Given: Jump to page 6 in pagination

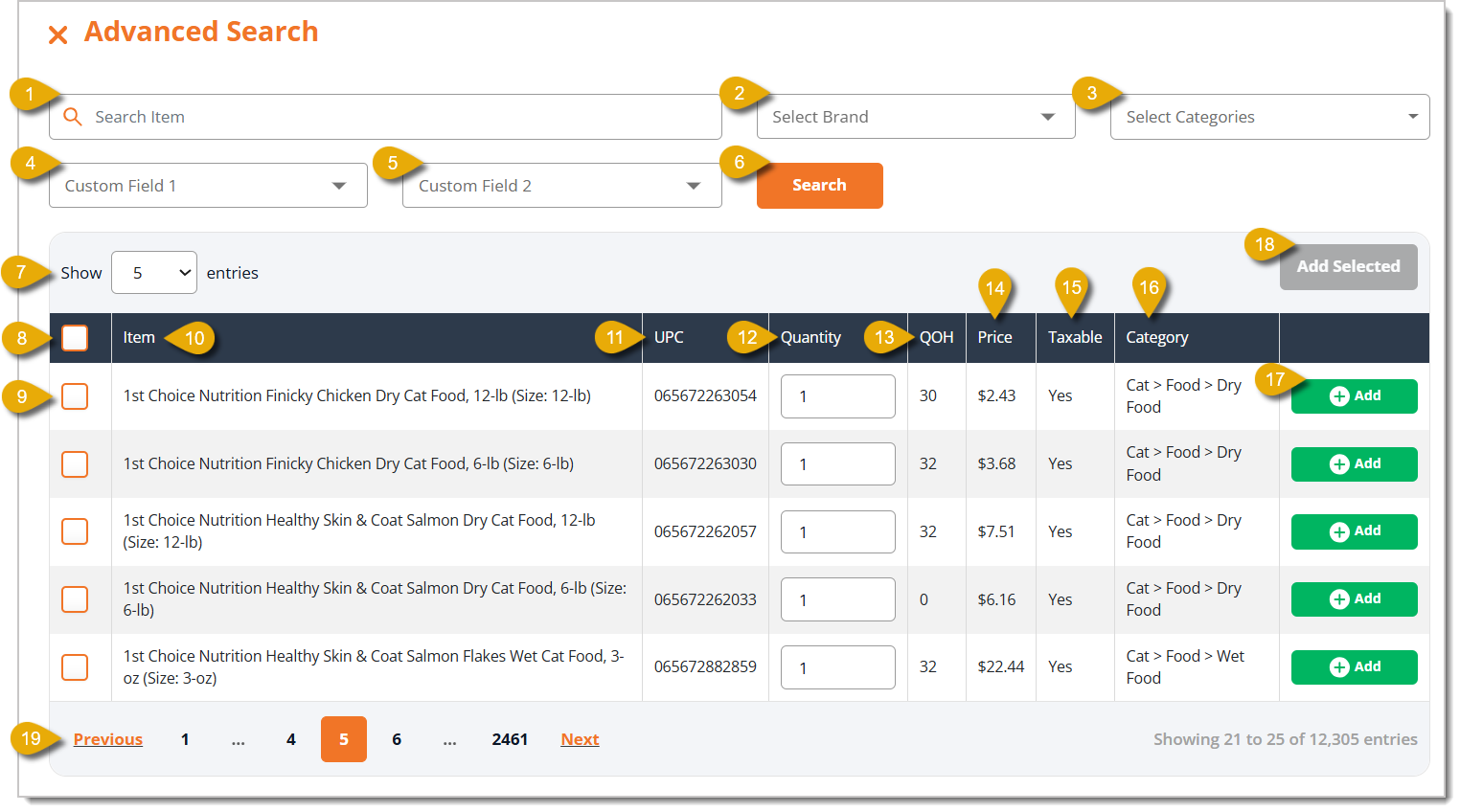Looking at the screenshot, I should pos(397,739).
